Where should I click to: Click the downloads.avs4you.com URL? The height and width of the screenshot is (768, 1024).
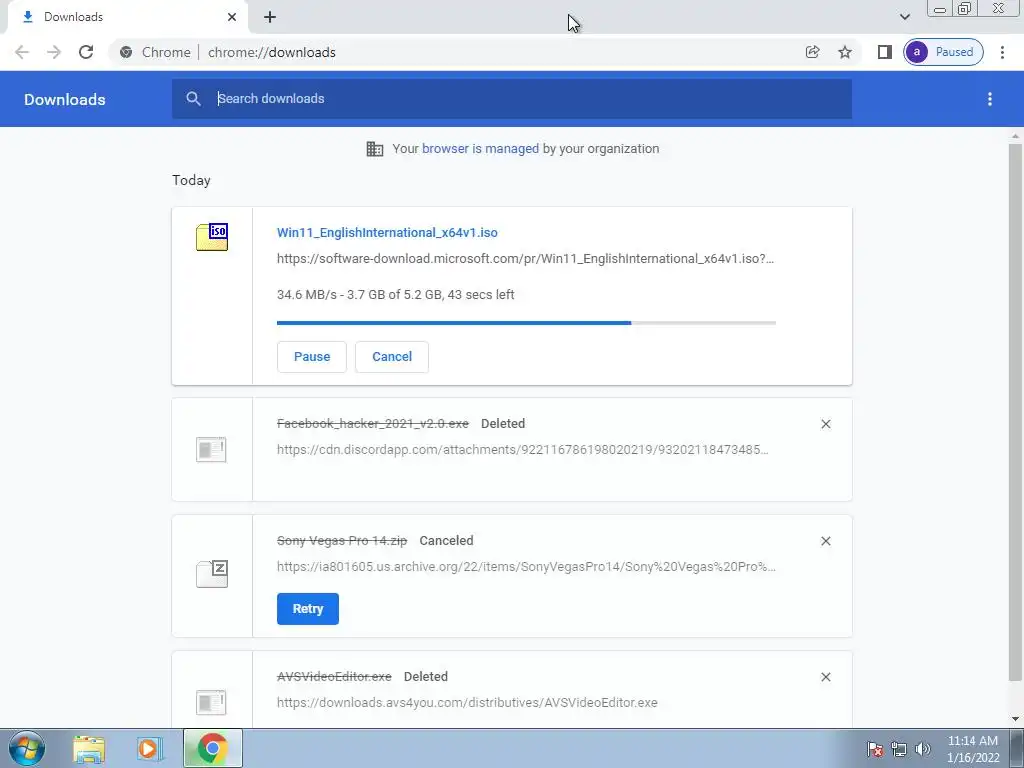tap(467, 703)
